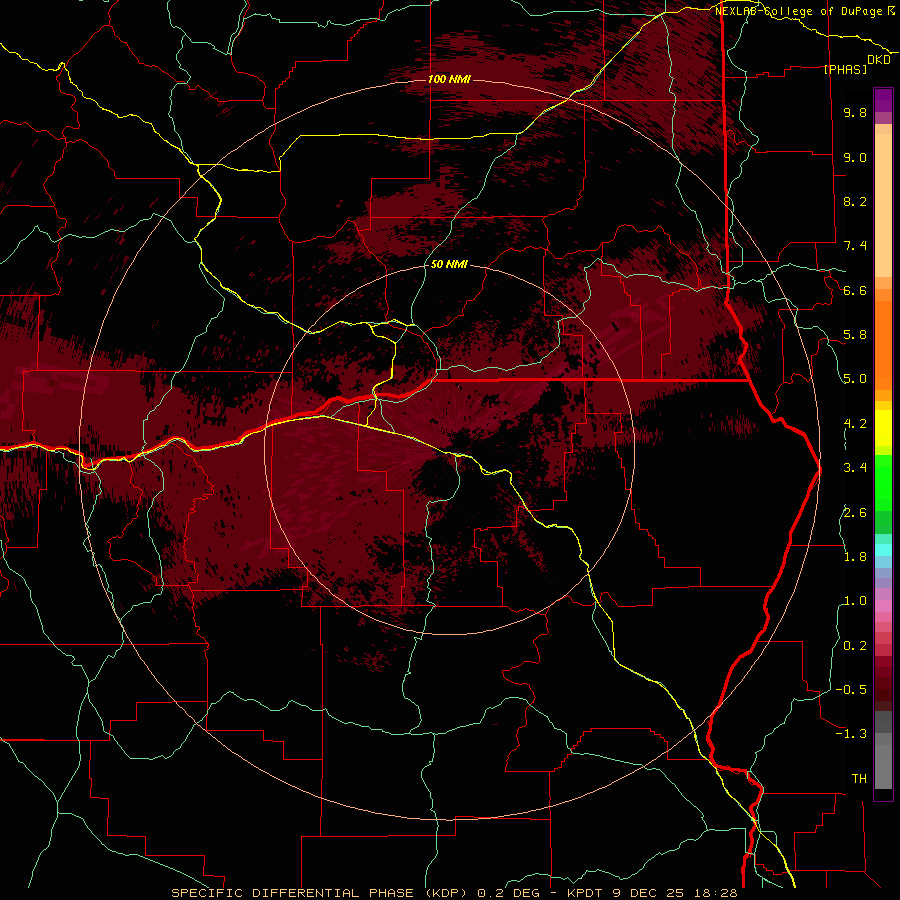Click the 5.8 scale label
Image resolution: width=900 pixels, height=900 pixels.
click(855, 335)
